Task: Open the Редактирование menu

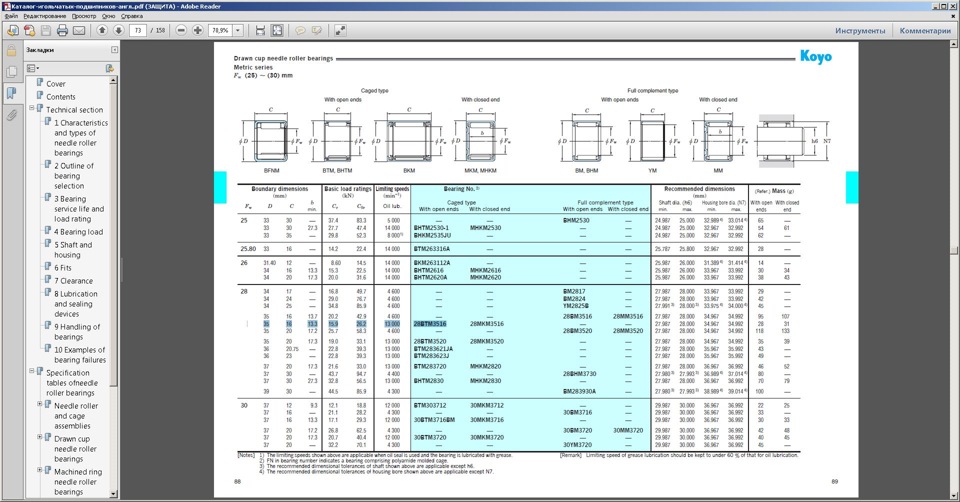Action: pos(45,16)
